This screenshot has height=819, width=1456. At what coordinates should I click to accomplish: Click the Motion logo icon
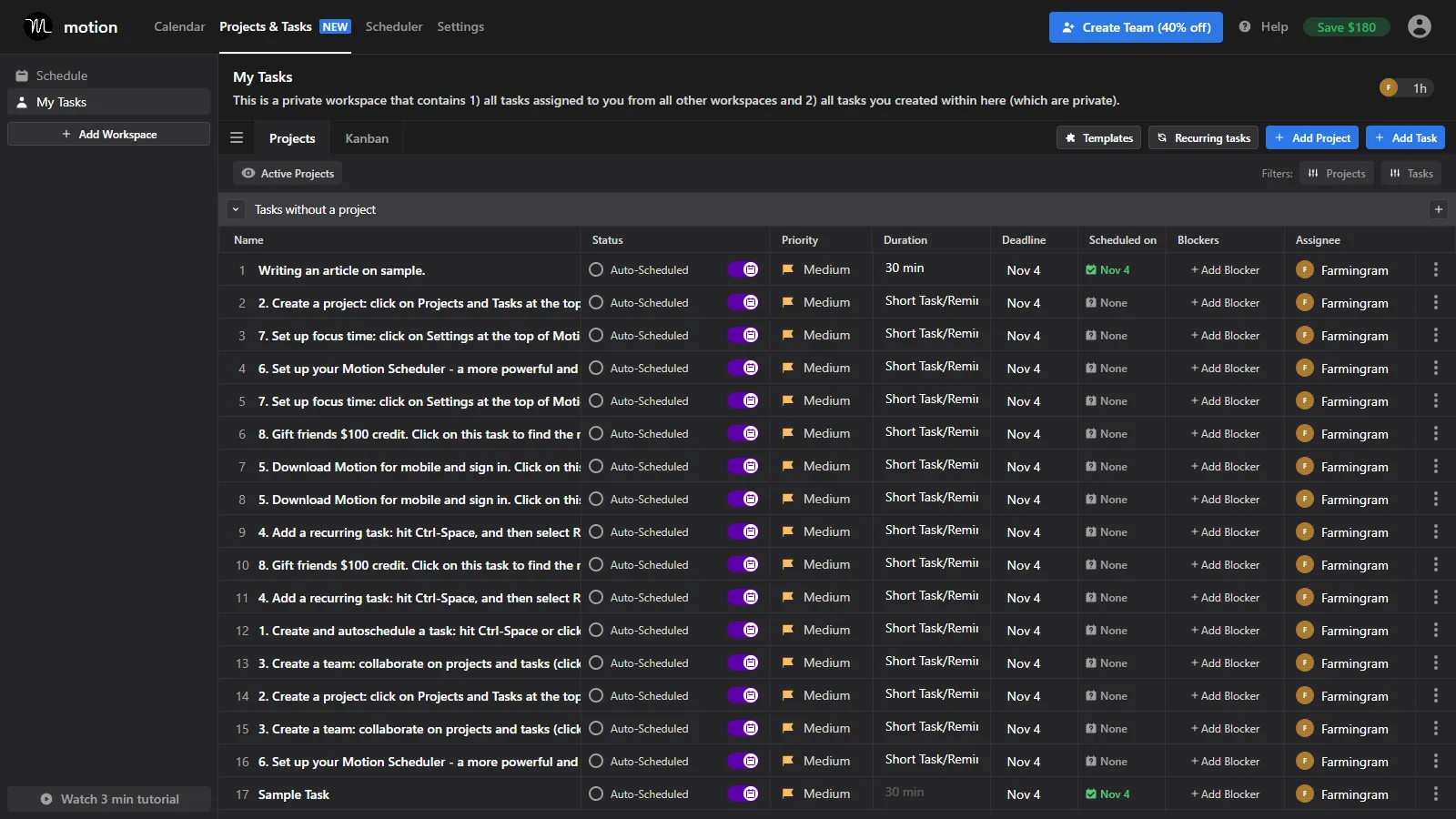[x=38, y=26]
